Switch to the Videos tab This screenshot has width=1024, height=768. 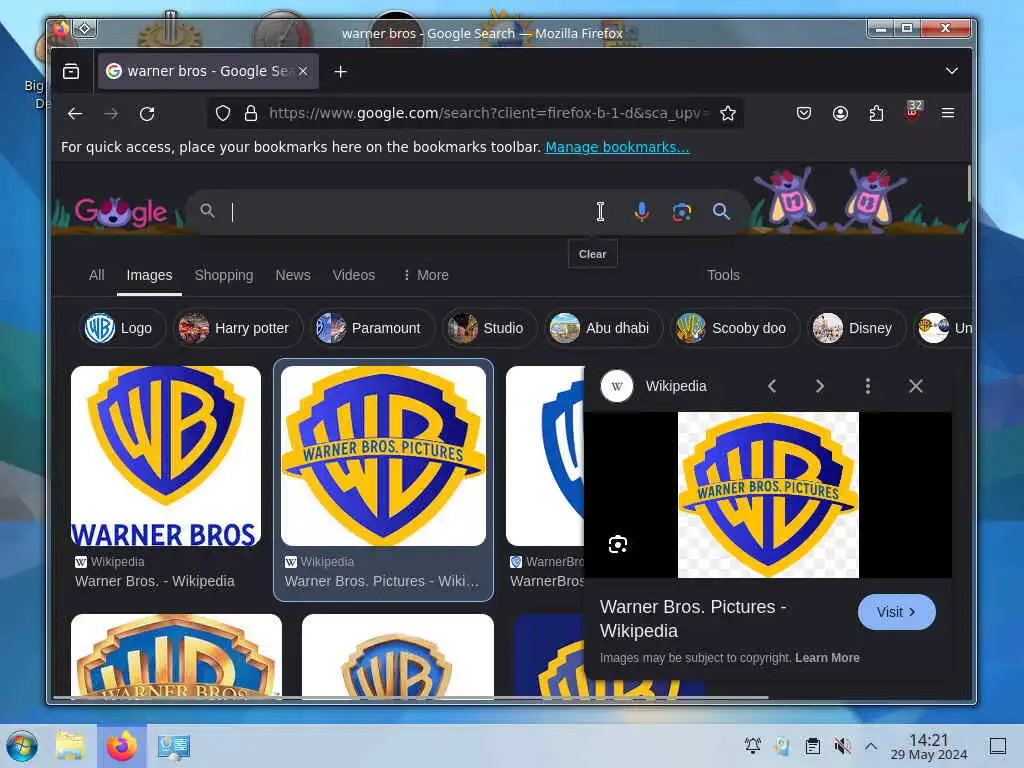[353, 275]
